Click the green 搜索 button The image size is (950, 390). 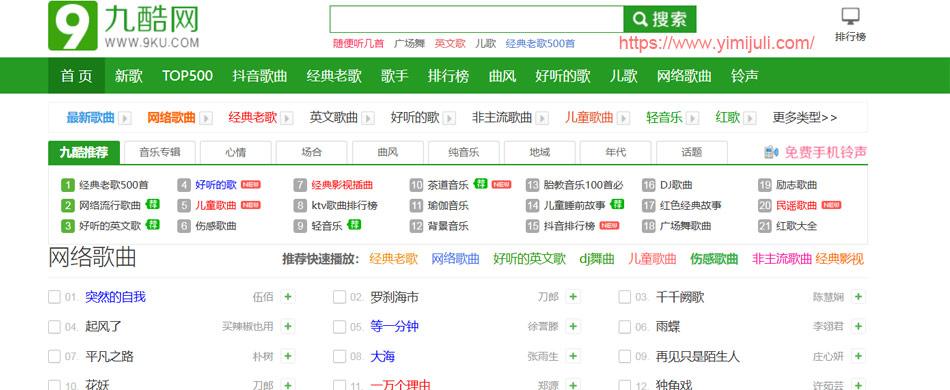(660, 19)
